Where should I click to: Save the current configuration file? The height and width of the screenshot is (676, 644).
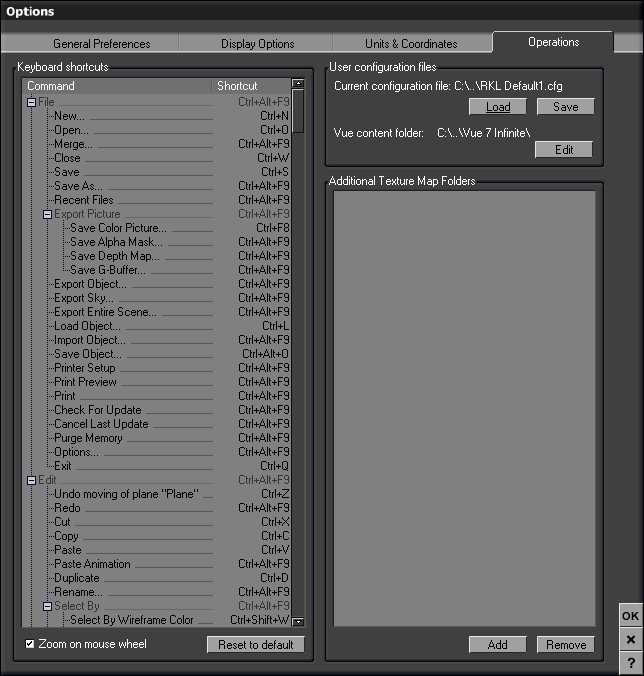[x=565, y=107]
